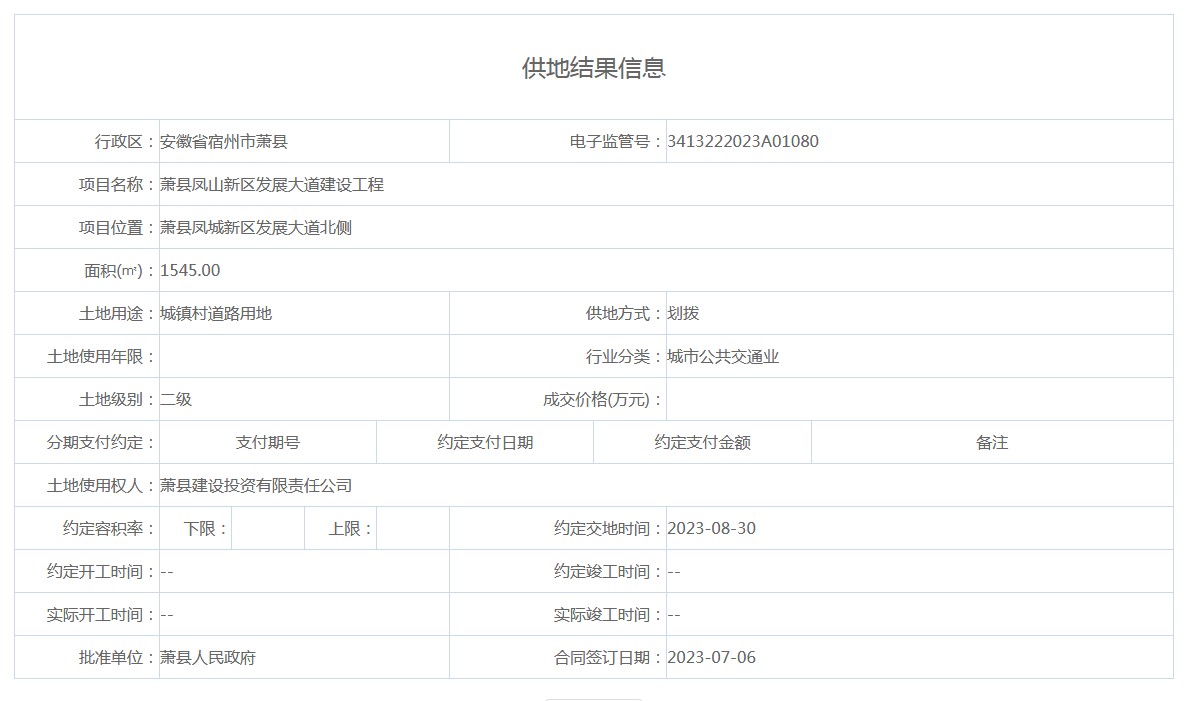Screen dimensions: 1192x701
Task: Click the 行政区 value 安徽省宿州市萧县
Action: [224, 141]
